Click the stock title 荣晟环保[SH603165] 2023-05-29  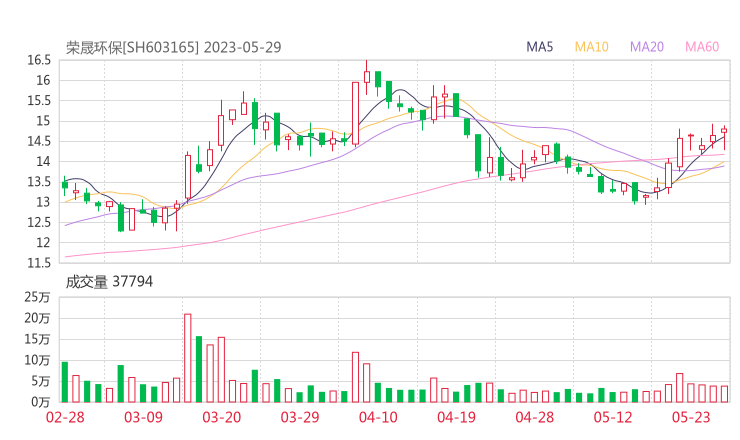(173, 47)
